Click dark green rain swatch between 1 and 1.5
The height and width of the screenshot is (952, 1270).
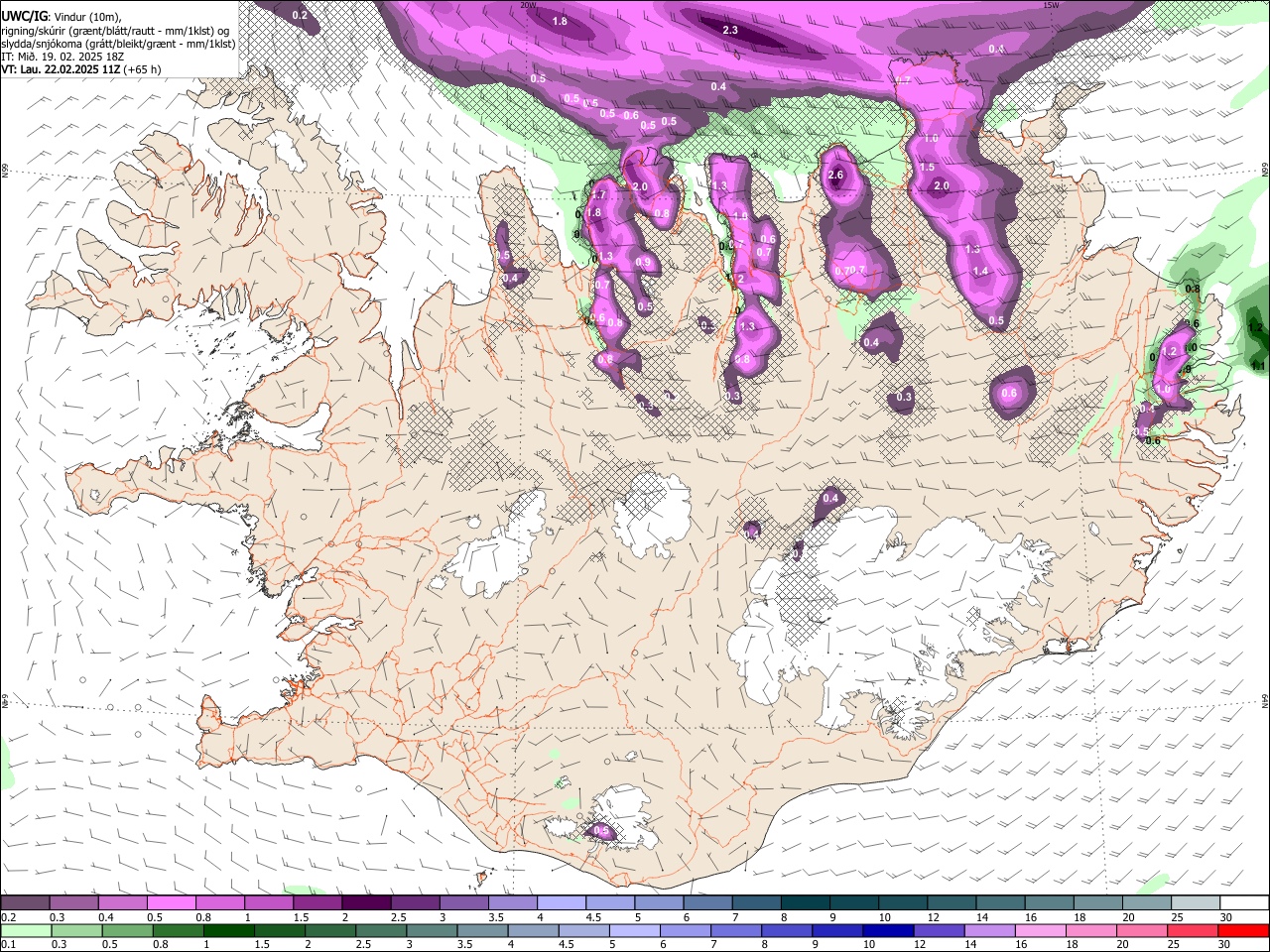coord(228,931)
